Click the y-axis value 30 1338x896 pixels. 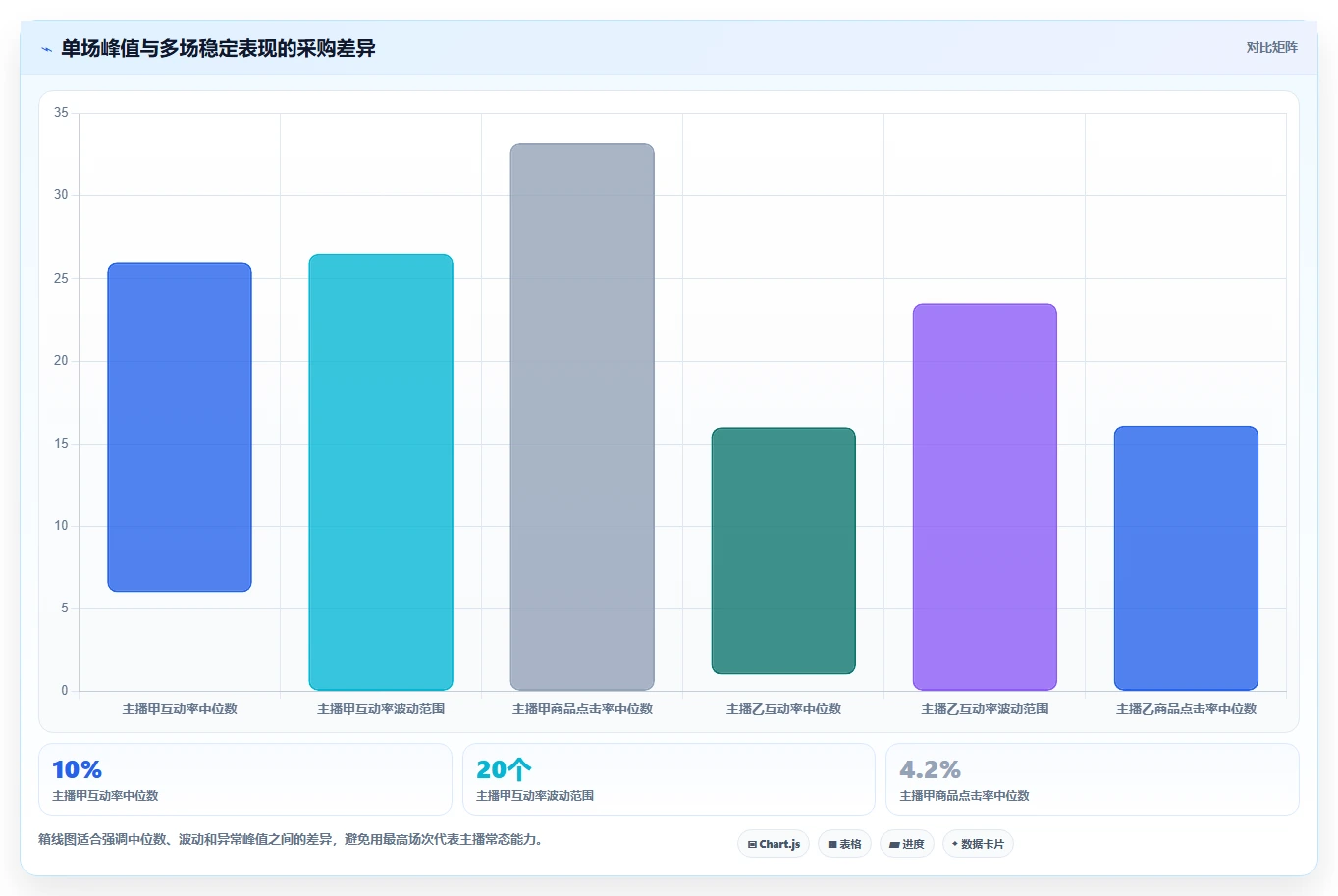click(61, 195)
